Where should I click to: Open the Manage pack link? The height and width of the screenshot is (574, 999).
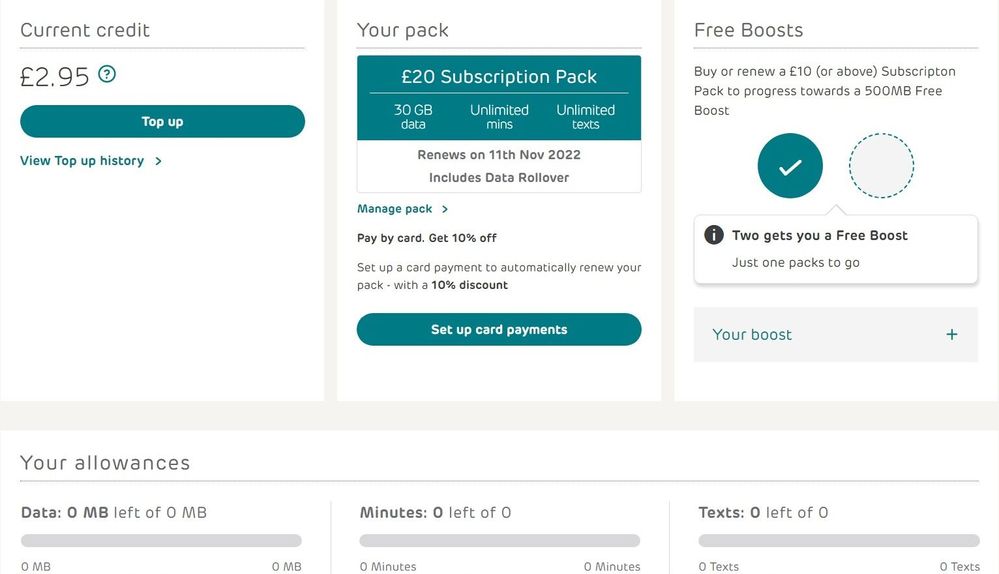click(x=394, y=209)
